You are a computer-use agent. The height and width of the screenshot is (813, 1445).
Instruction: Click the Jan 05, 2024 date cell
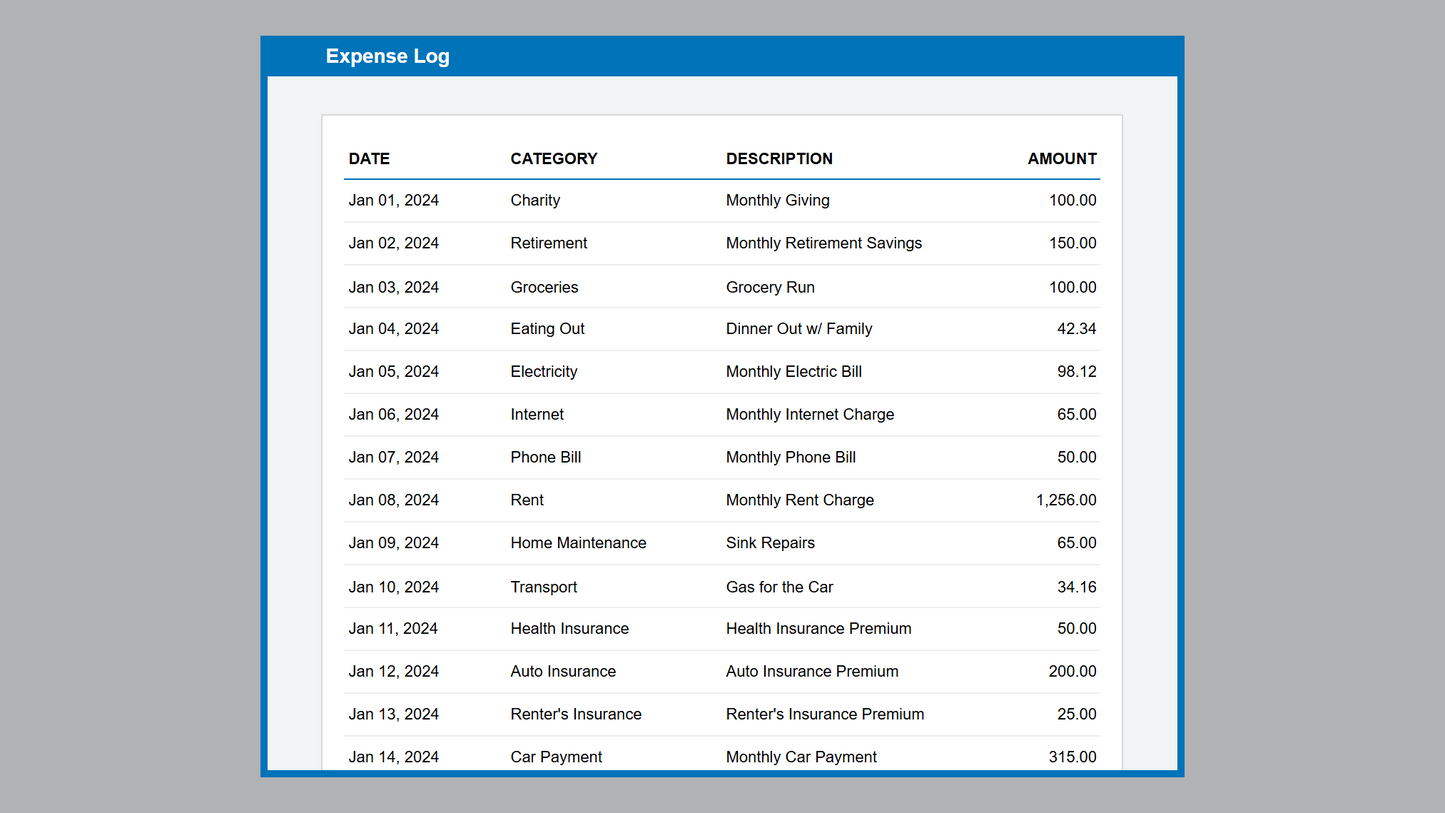coord(394,371)
